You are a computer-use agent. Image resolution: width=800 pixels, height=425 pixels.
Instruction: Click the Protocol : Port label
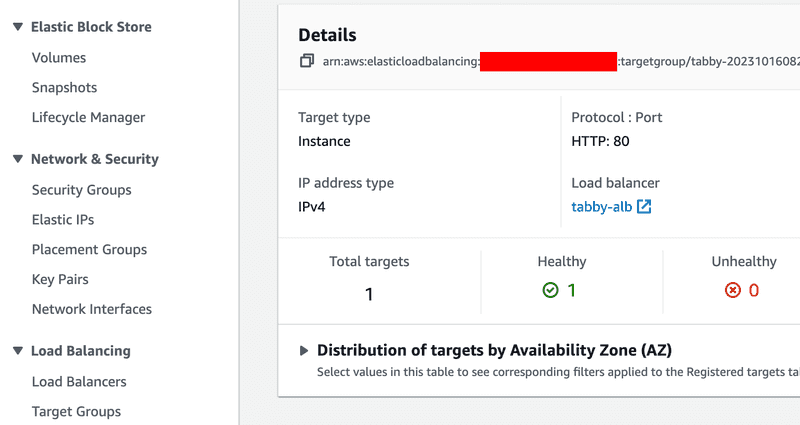pyautogui.click(x=616, y=117)
